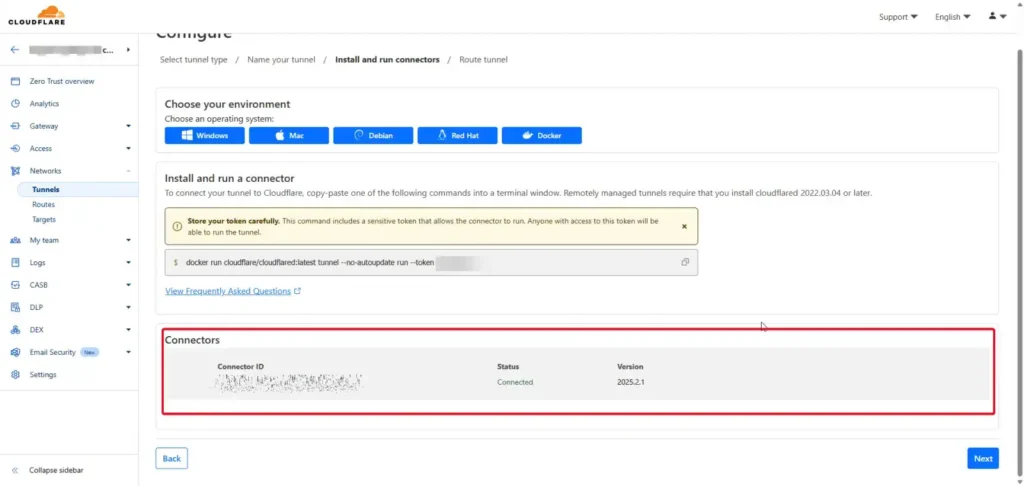This screenshot has height=486, width=1024.
Task: Click the Status column header
Action: (508, 366)
